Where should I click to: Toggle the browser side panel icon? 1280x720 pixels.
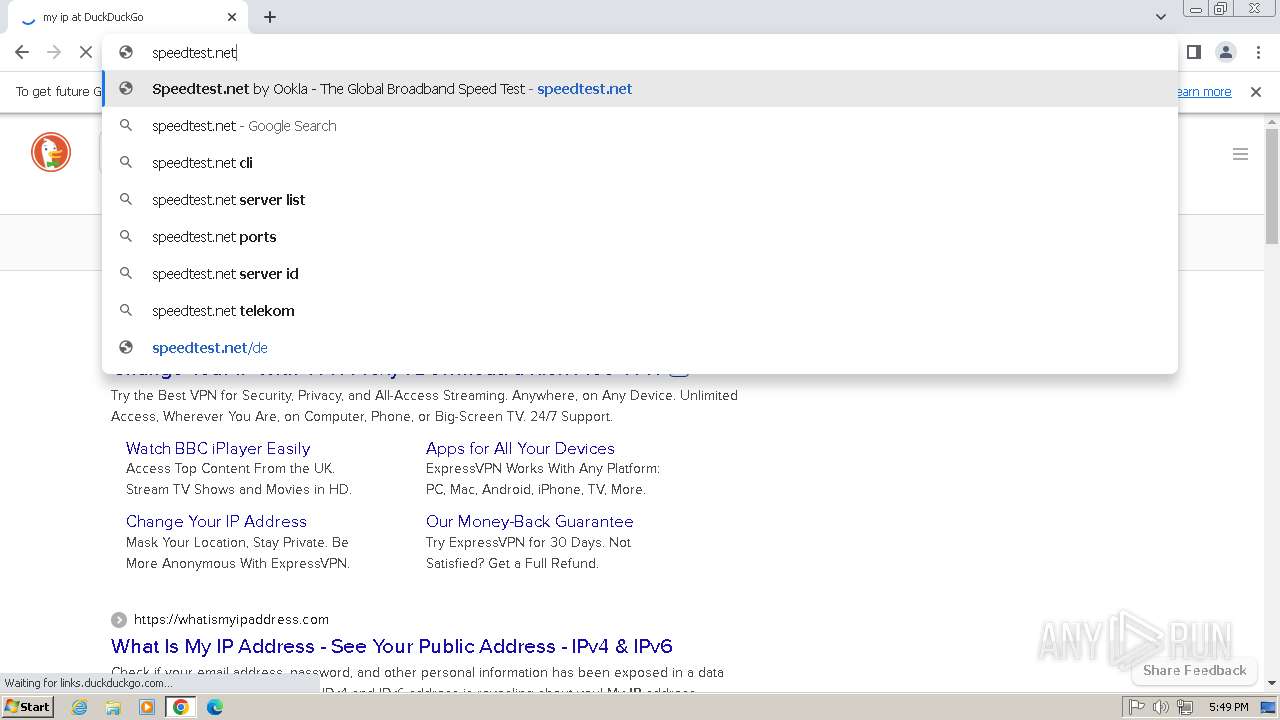click(x=1193, y=52)
